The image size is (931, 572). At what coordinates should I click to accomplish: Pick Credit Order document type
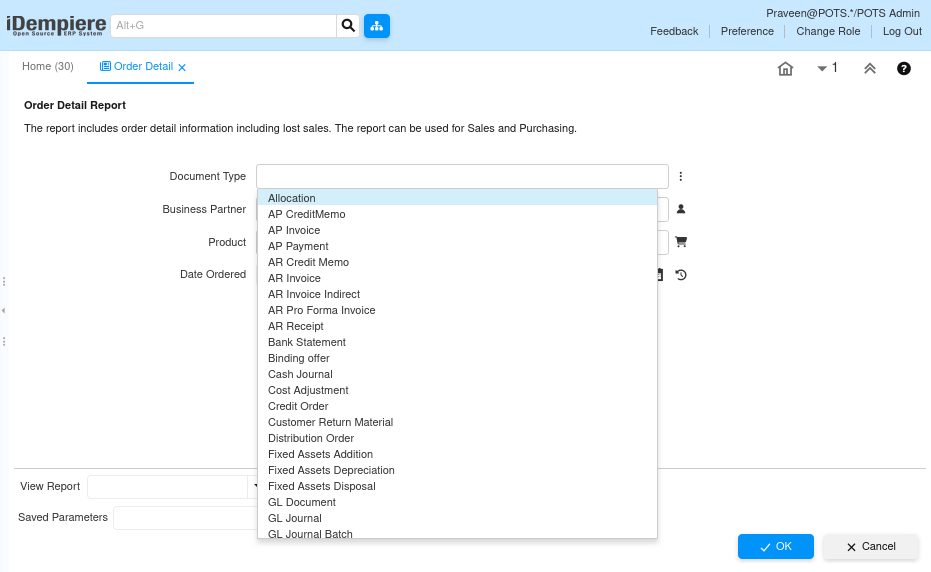(457, 406)
